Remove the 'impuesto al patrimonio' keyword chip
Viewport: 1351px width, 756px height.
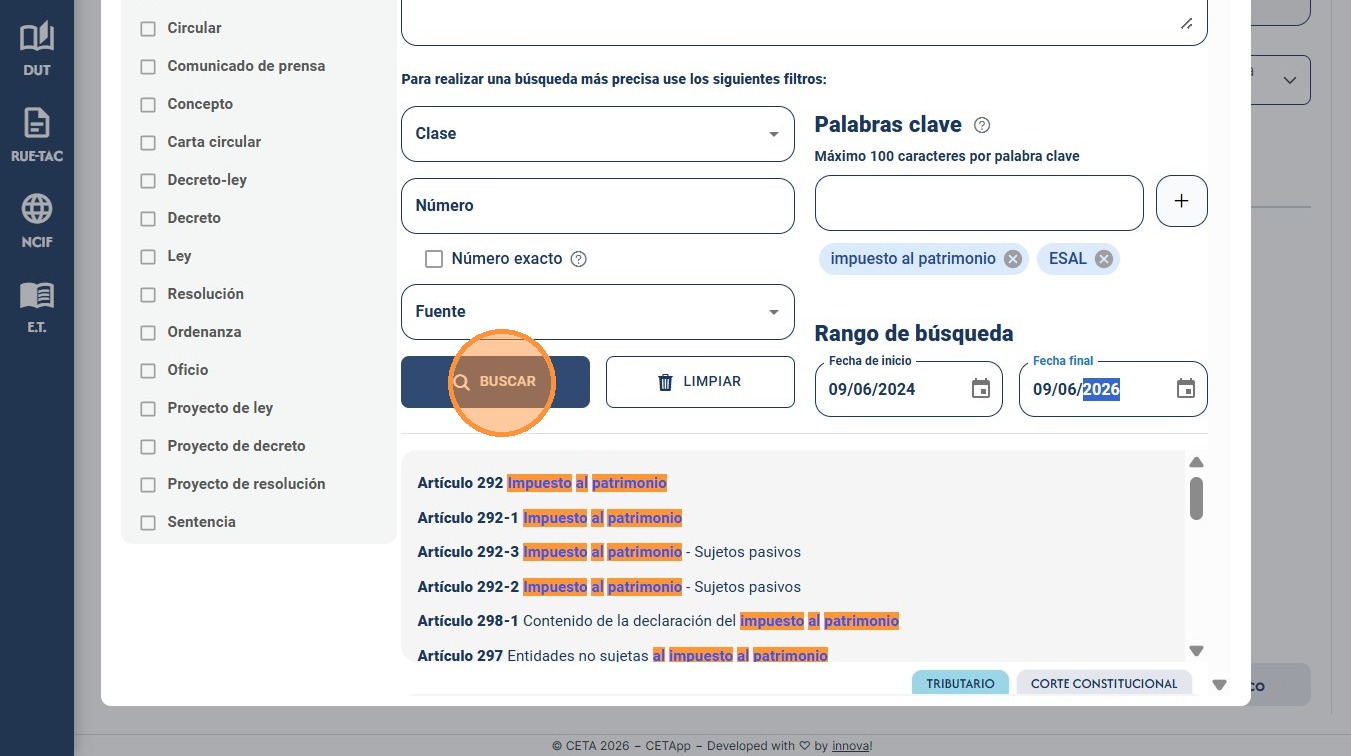[1013, 259]
